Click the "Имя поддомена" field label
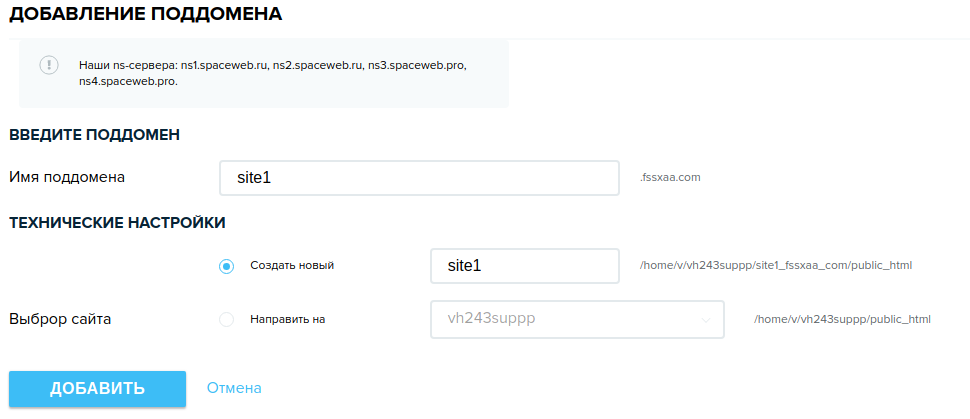The width and height of the screenshot is (970, 419). click(x=67, y=177)
